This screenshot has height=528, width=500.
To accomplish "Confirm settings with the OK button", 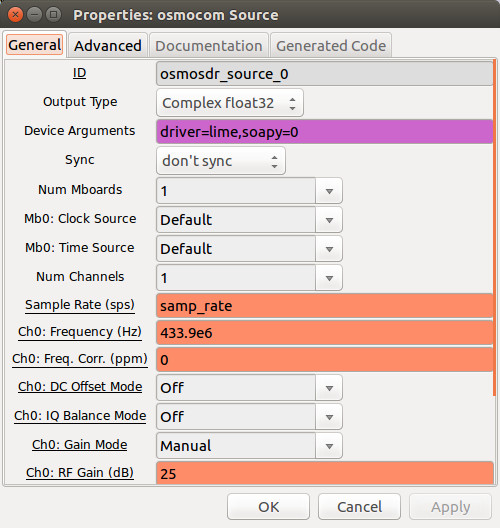I will tap(268, 506).
